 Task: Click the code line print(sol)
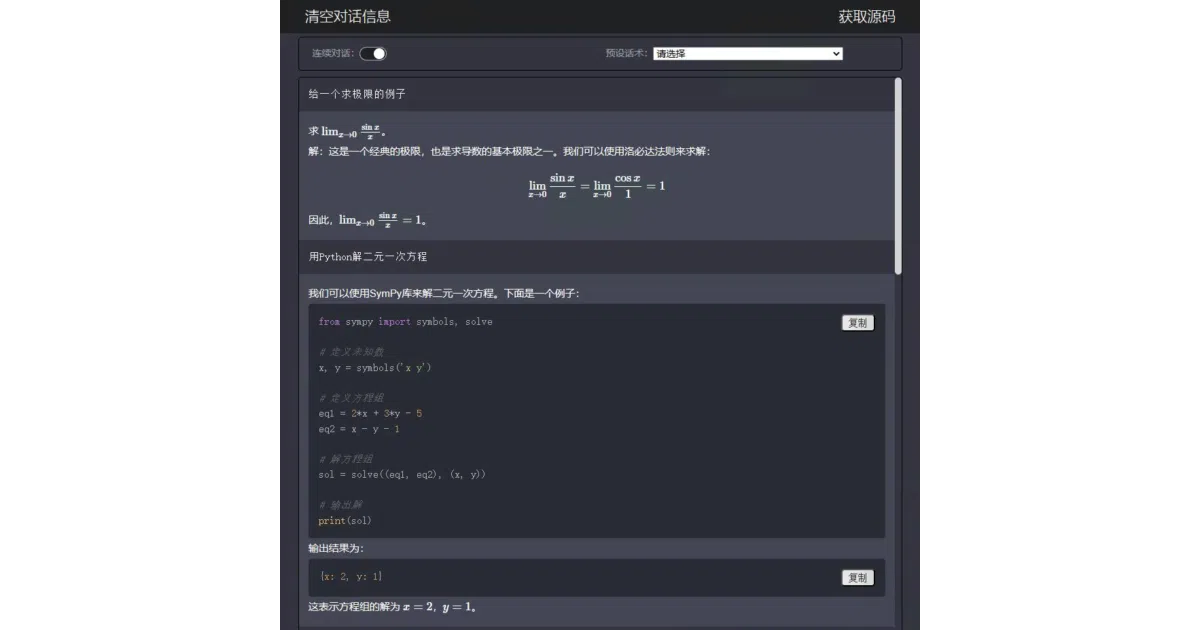pyautogui.click(x=345, y=521)
